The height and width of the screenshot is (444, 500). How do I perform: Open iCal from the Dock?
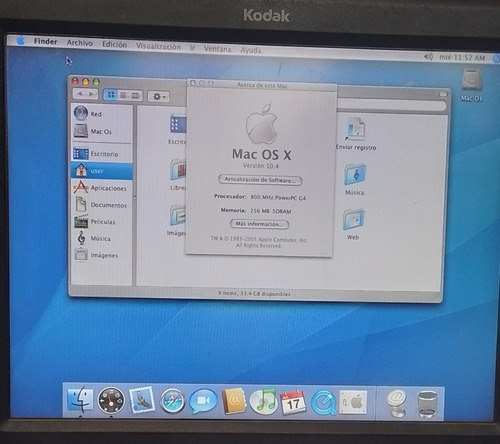[x=293, y=403]
